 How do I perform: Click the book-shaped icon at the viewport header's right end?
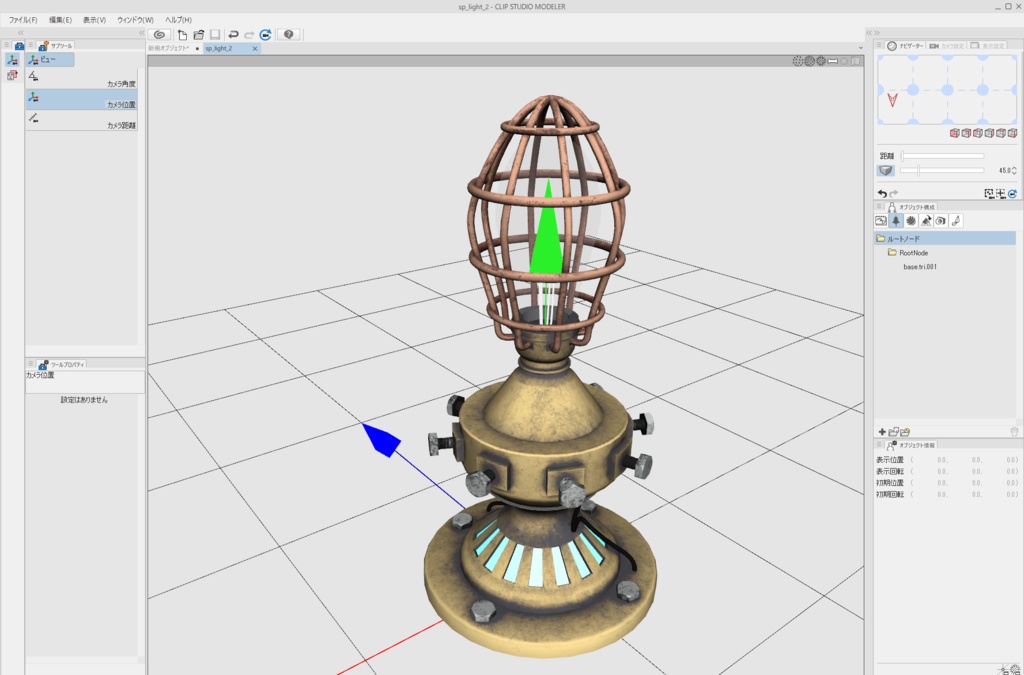click(x=856, y=61)
